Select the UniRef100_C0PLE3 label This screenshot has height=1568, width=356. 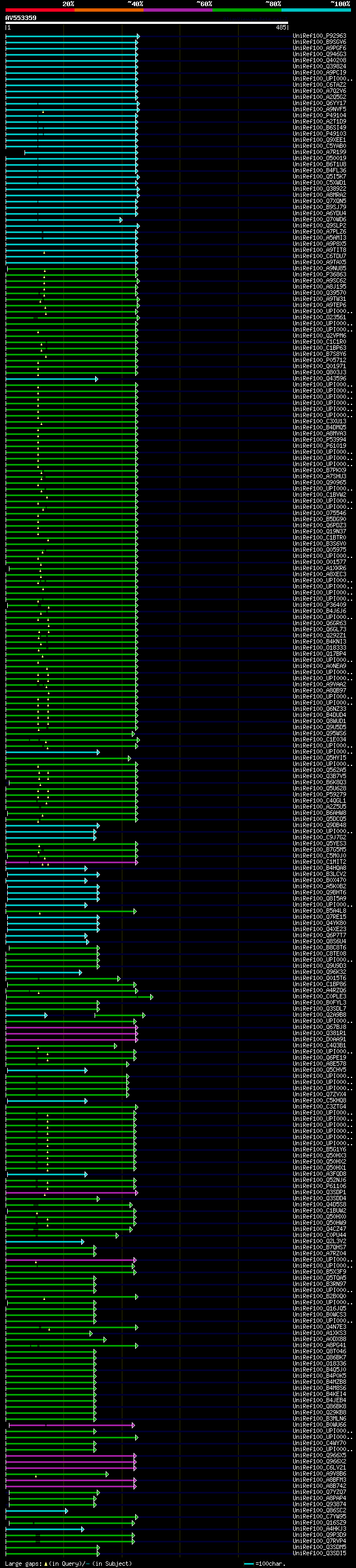[x=319, y=996]
